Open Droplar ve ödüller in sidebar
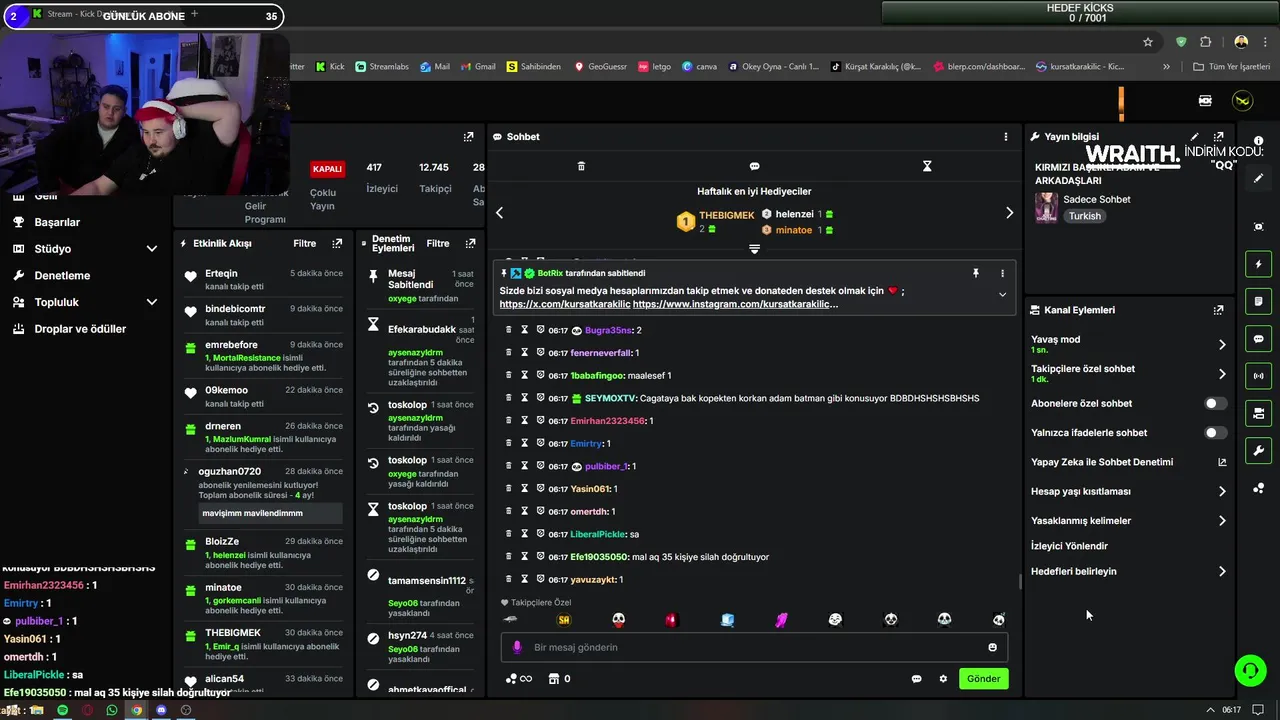Screen dimensions: 1280x720 (80, 329)
